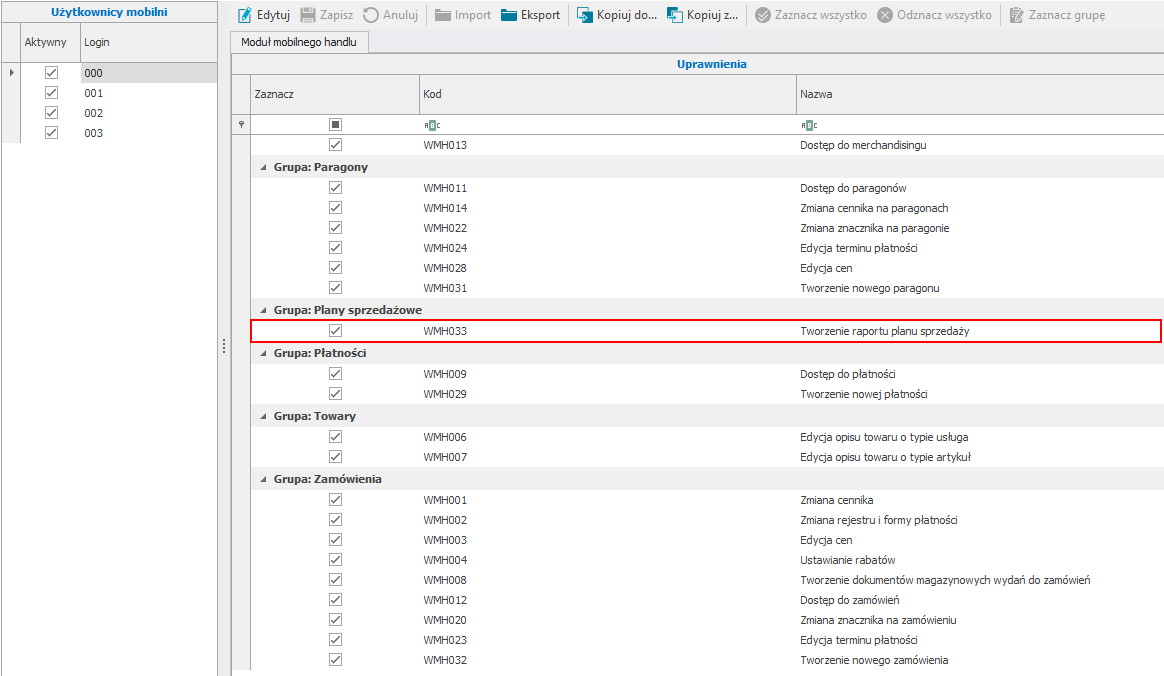Select 'Tworzenie nowej płatności' name cell

coord(980,394)
